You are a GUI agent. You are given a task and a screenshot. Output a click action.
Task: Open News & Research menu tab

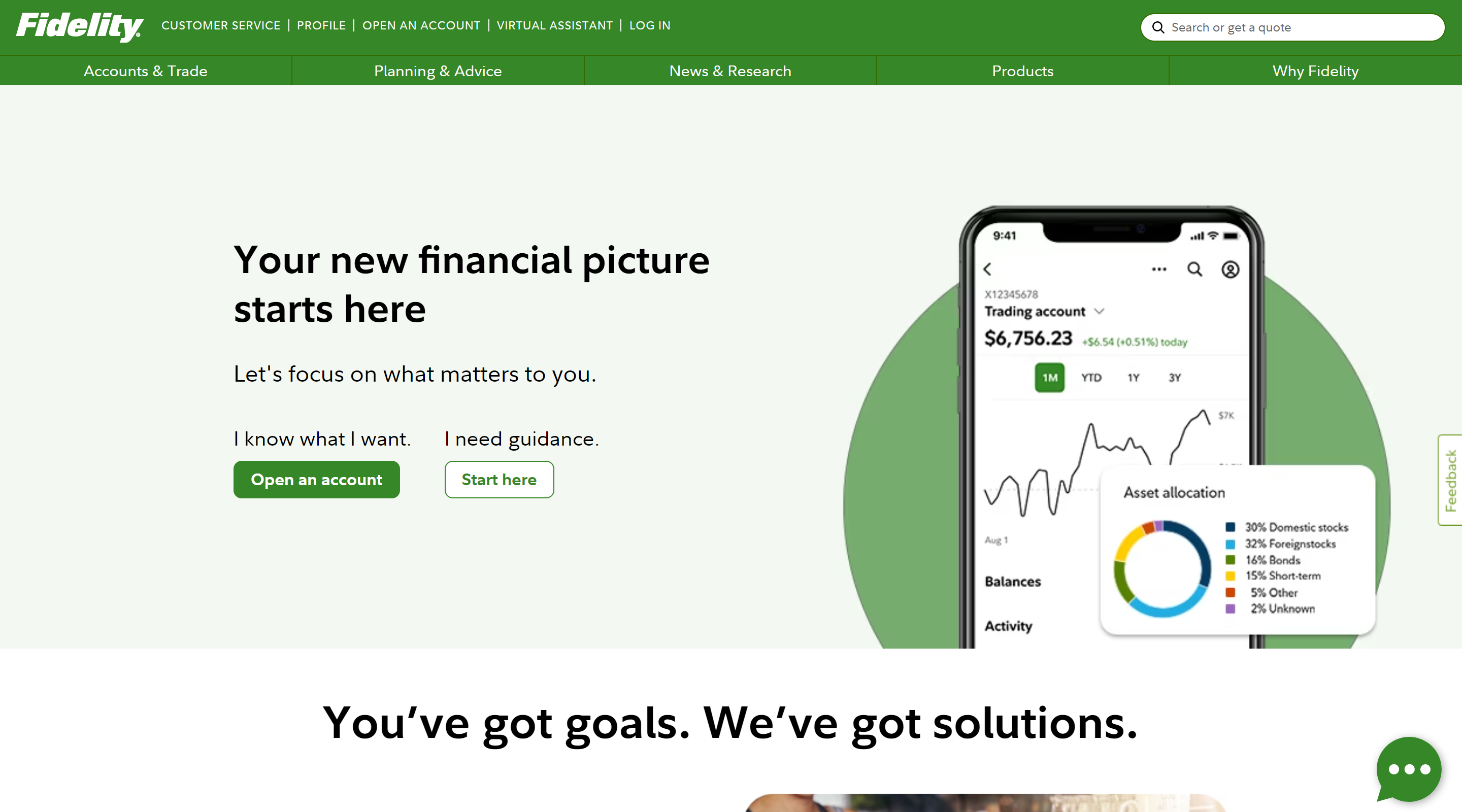tap(730, 70)
